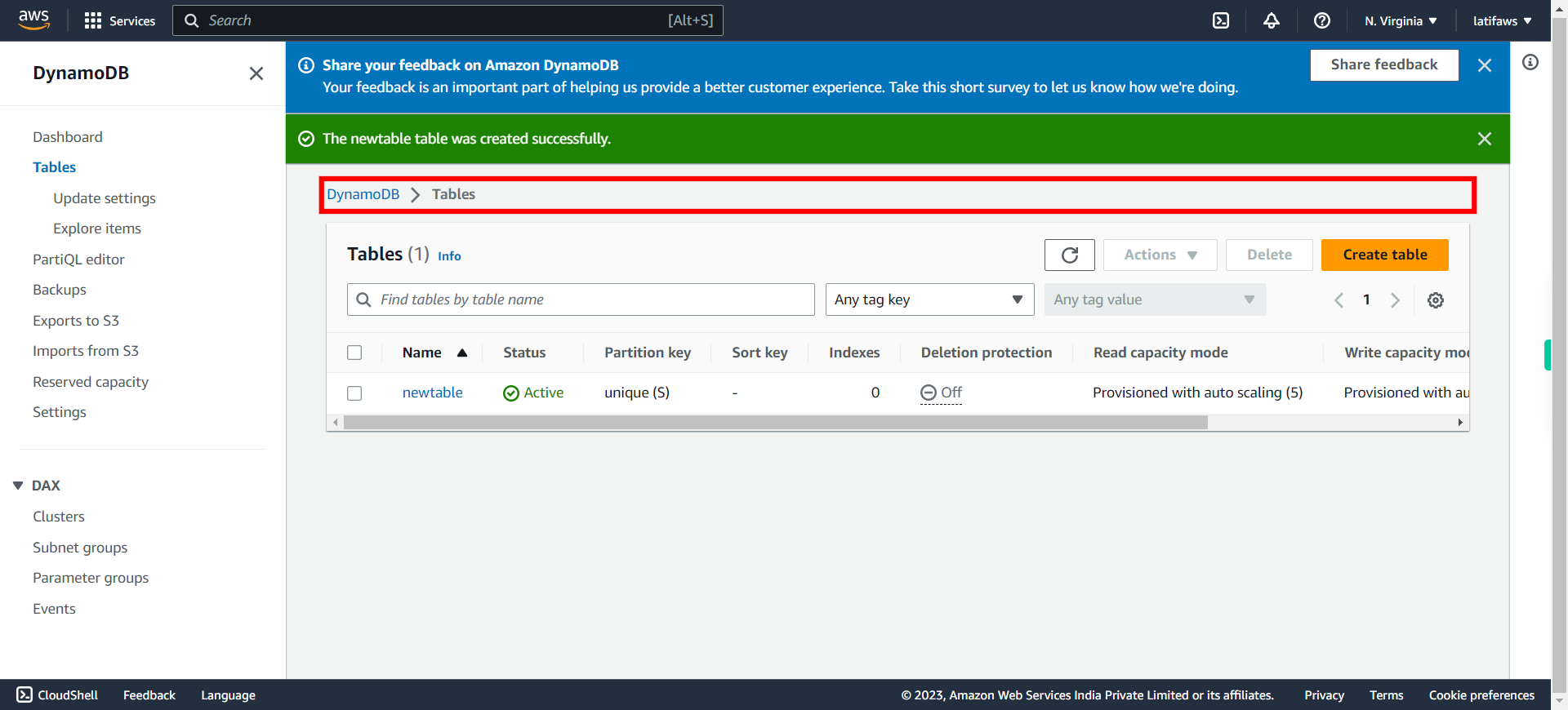Open Explore items in sidebar
1568x710 pixels.
(97, 229)
